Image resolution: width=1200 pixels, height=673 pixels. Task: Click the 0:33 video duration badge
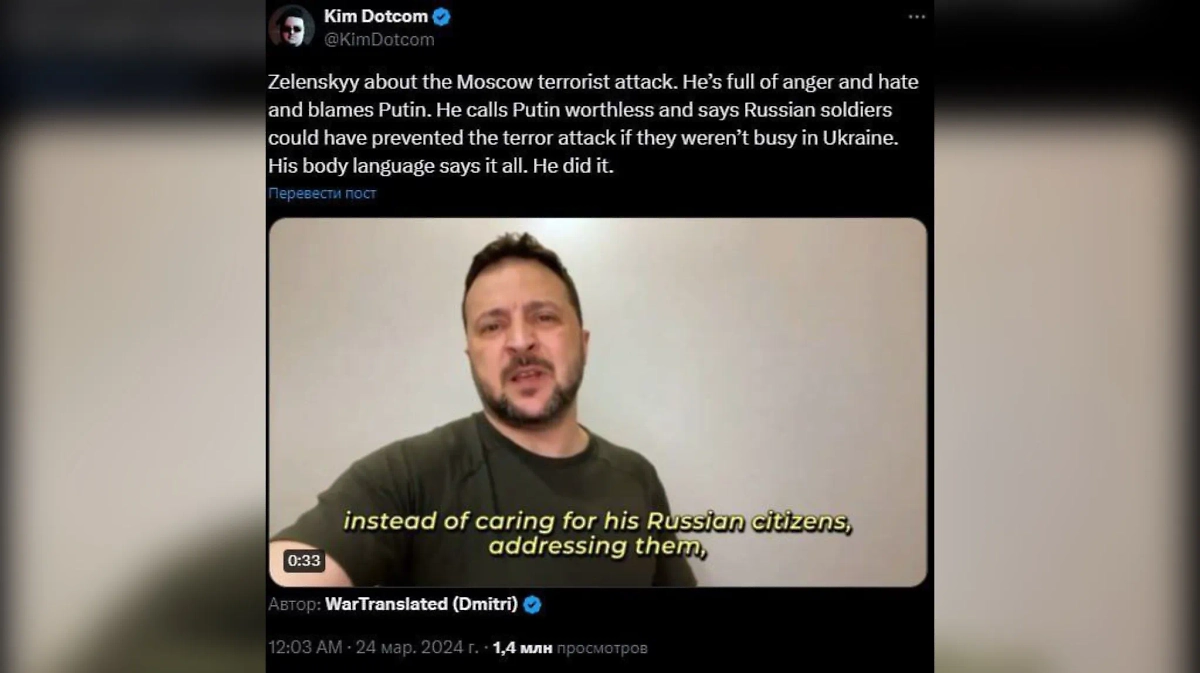pos(304,561)
